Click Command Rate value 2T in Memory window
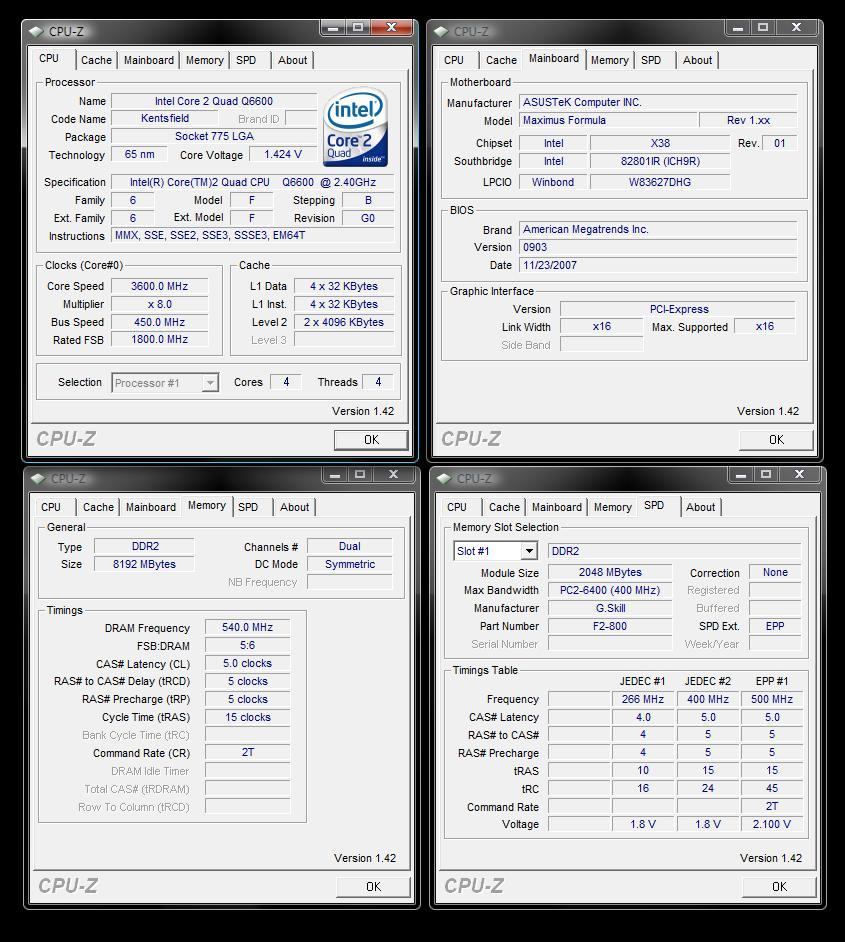This screenshot has height=942, width=845. pos(247,752)
